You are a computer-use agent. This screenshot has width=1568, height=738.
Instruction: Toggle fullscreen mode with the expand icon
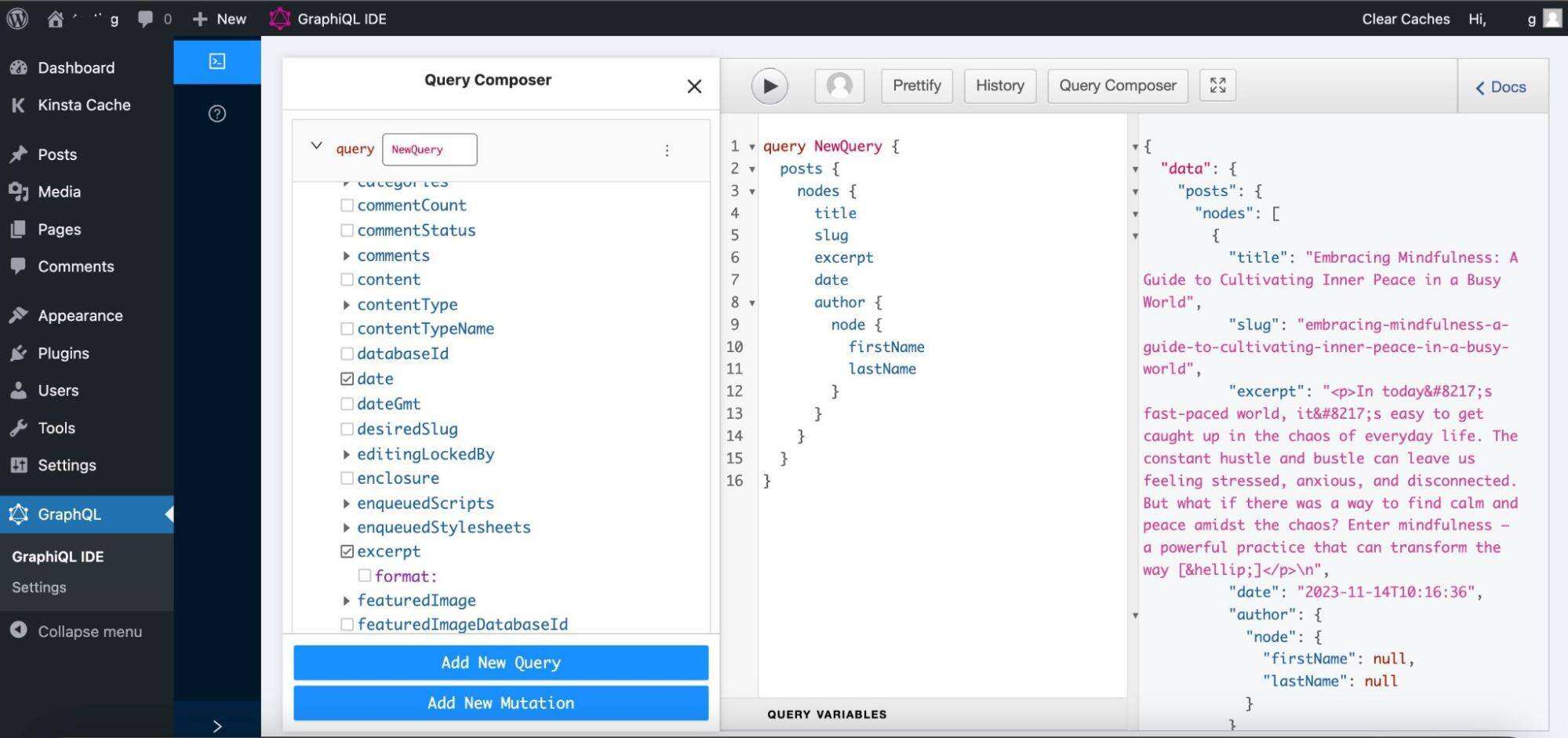pos(1217,85)
